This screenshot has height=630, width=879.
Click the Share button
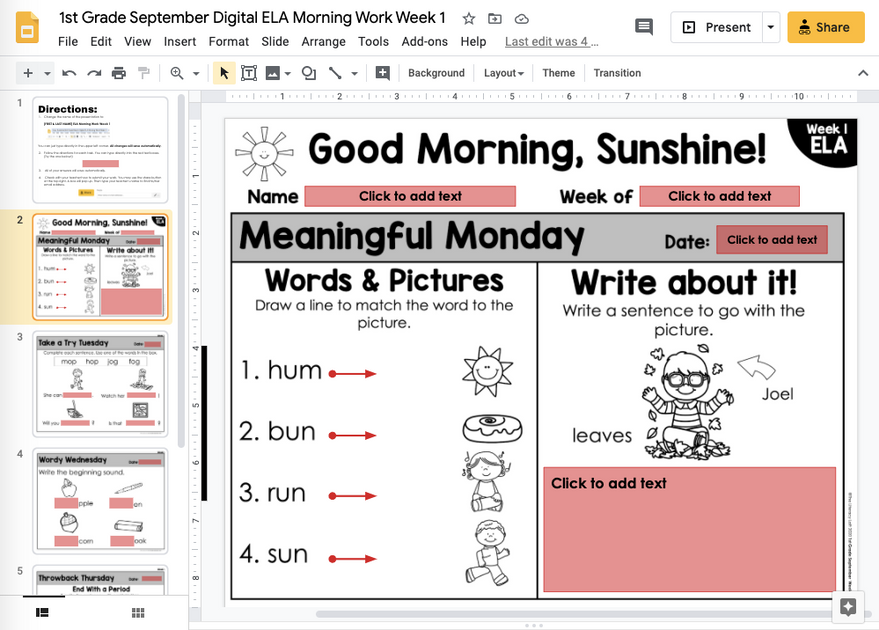pyautogui.click(x=825, y=27)
